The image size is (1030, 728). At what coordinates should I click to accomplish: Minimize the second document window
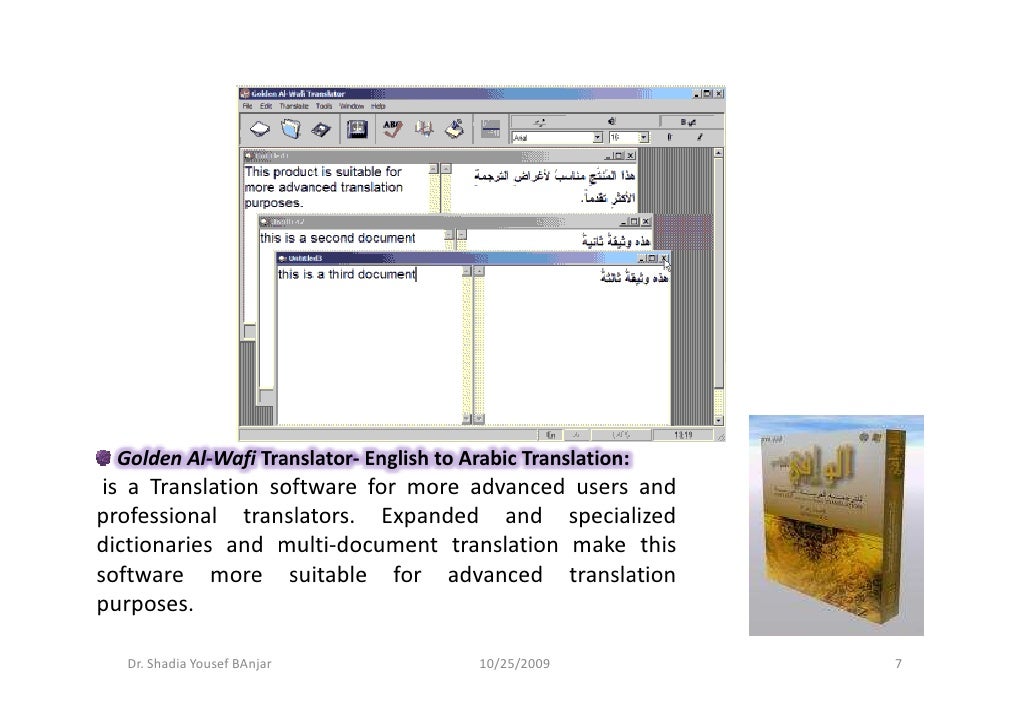(623, 221)
